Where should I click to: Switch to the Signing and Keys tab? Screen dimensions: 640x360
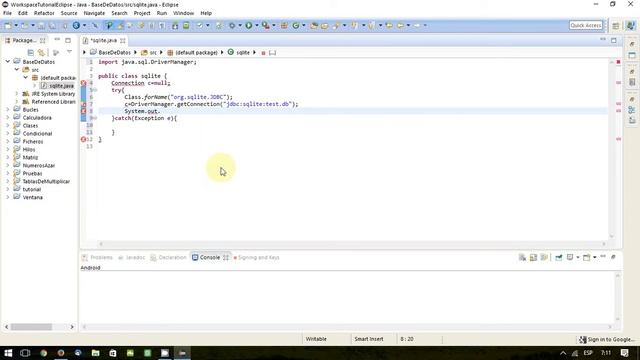click(x=256, y=257)
